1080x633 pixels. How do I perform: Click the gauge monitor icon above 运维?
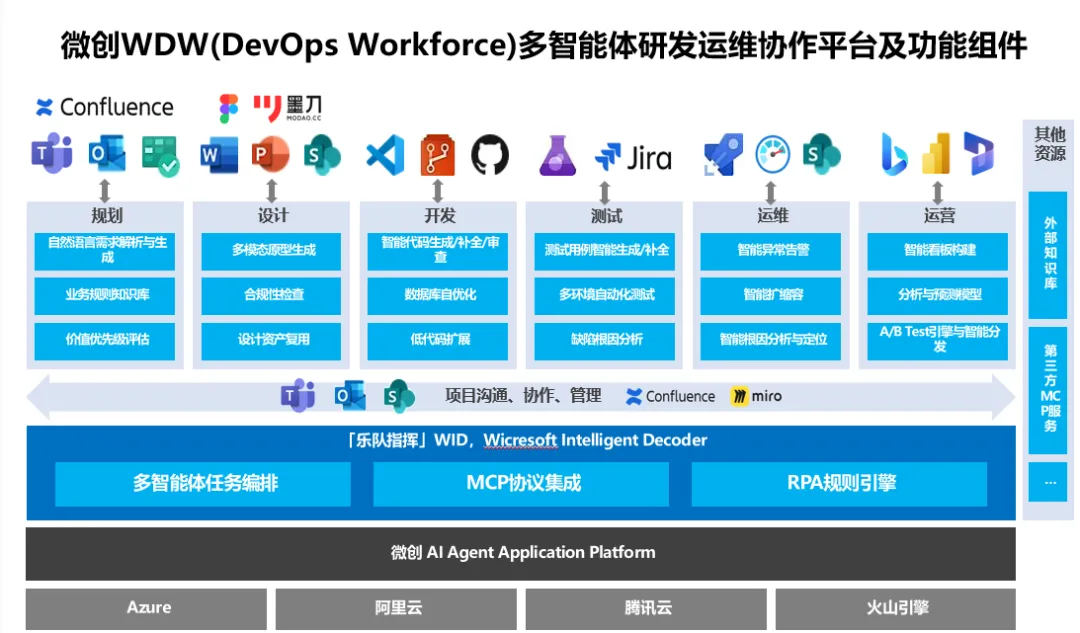773,154
